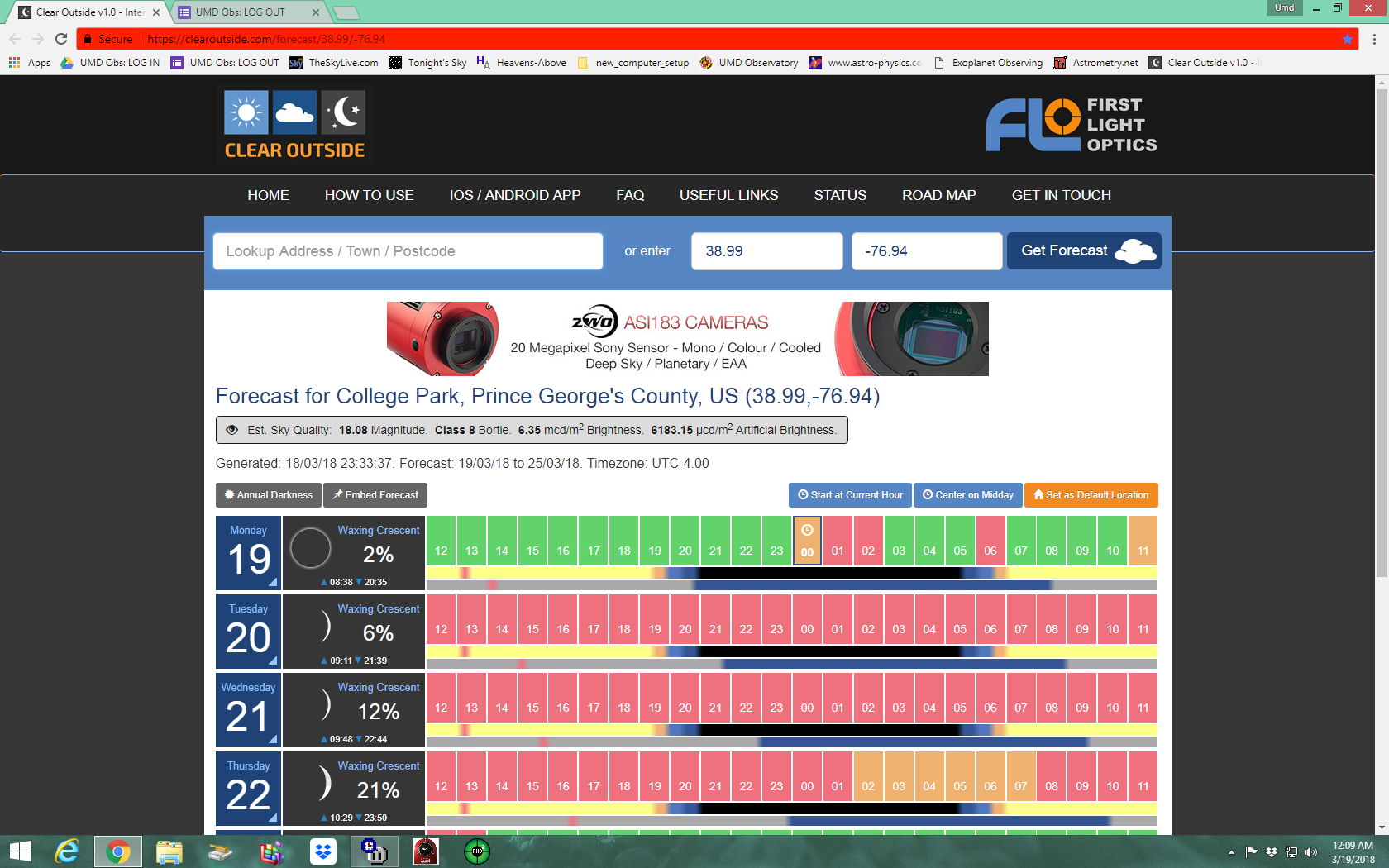The image size is (1389, 868).
Task: Expand Tuesday 20 day details
Action: (248, 631)
